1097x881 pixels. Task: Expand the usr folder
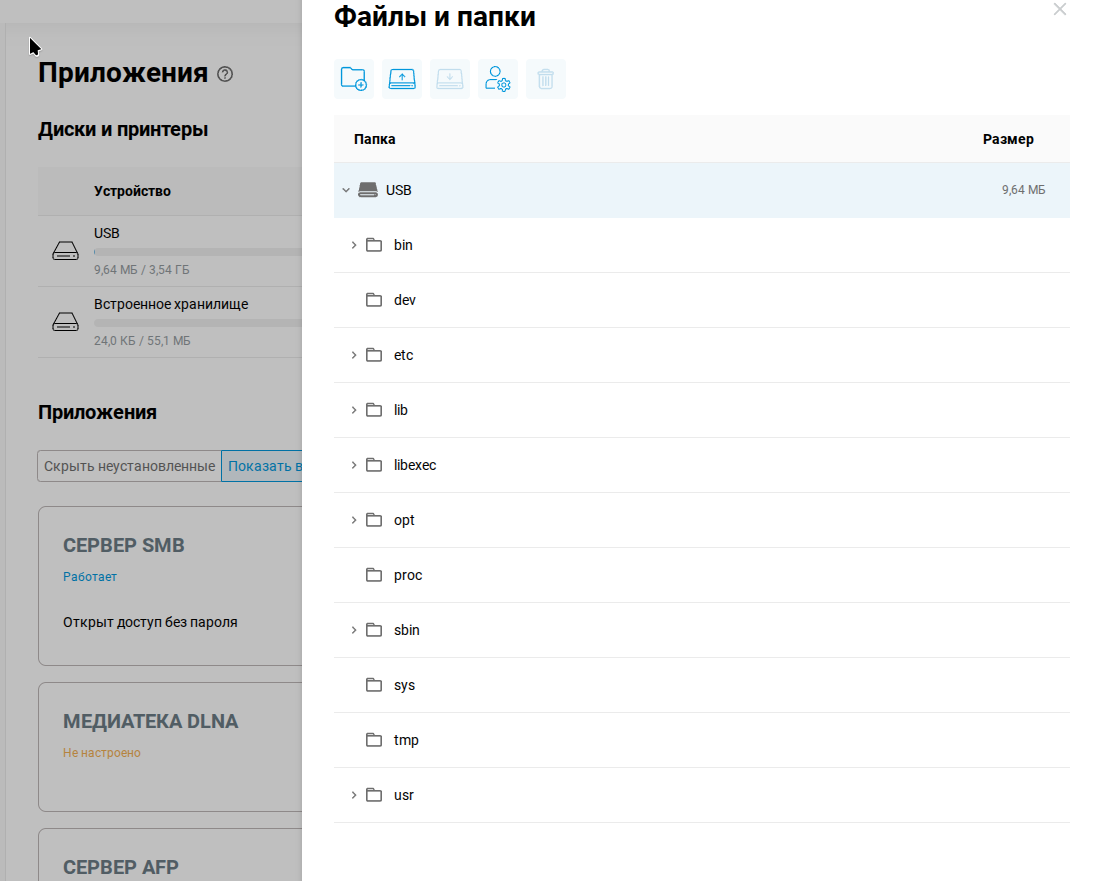pos(354,795)
